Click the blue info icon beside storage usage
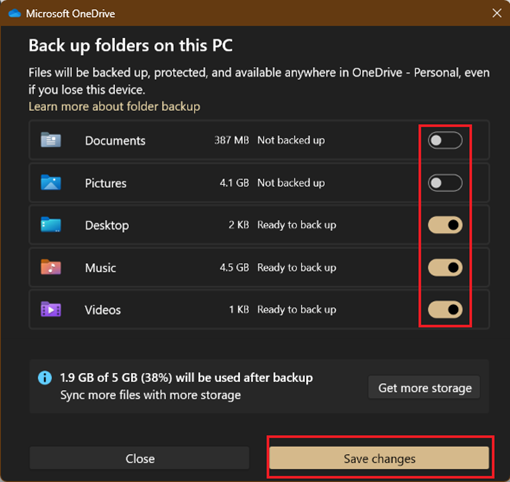The width and height of the screenshot is (510, 482). (x=45, y=378)
